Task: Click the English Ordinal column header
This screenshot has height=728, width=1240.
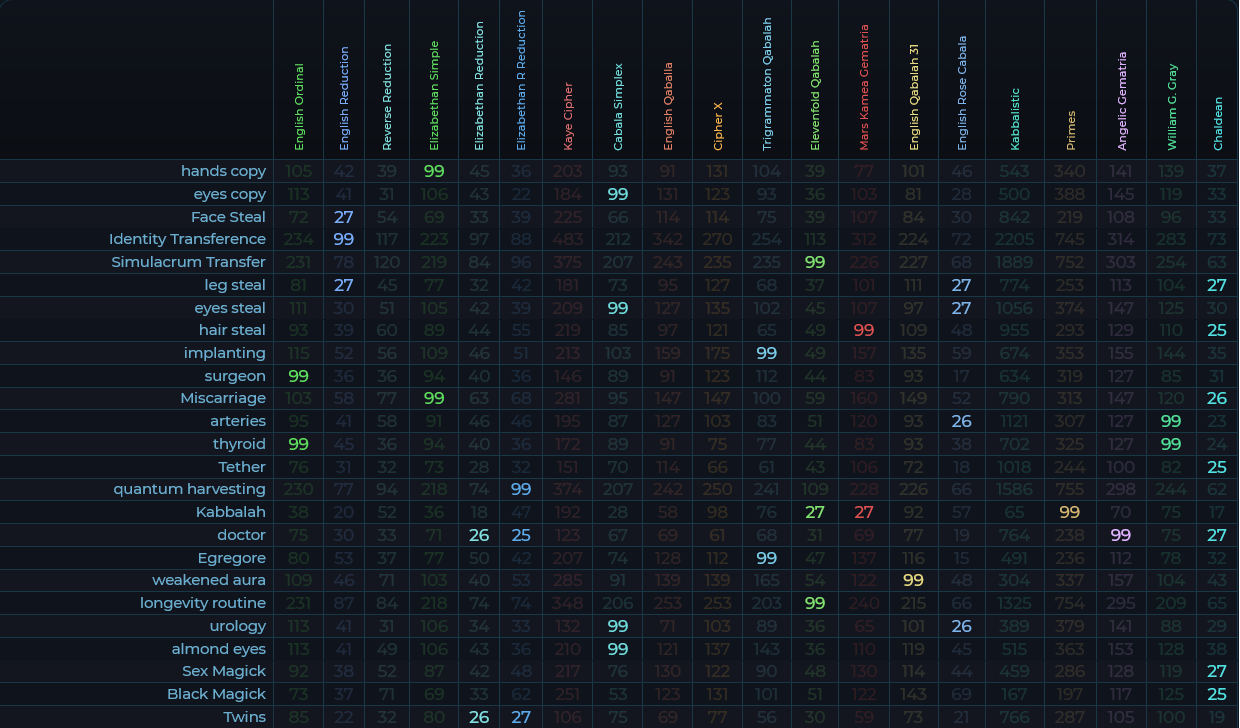Action: (x=299, y=108)
